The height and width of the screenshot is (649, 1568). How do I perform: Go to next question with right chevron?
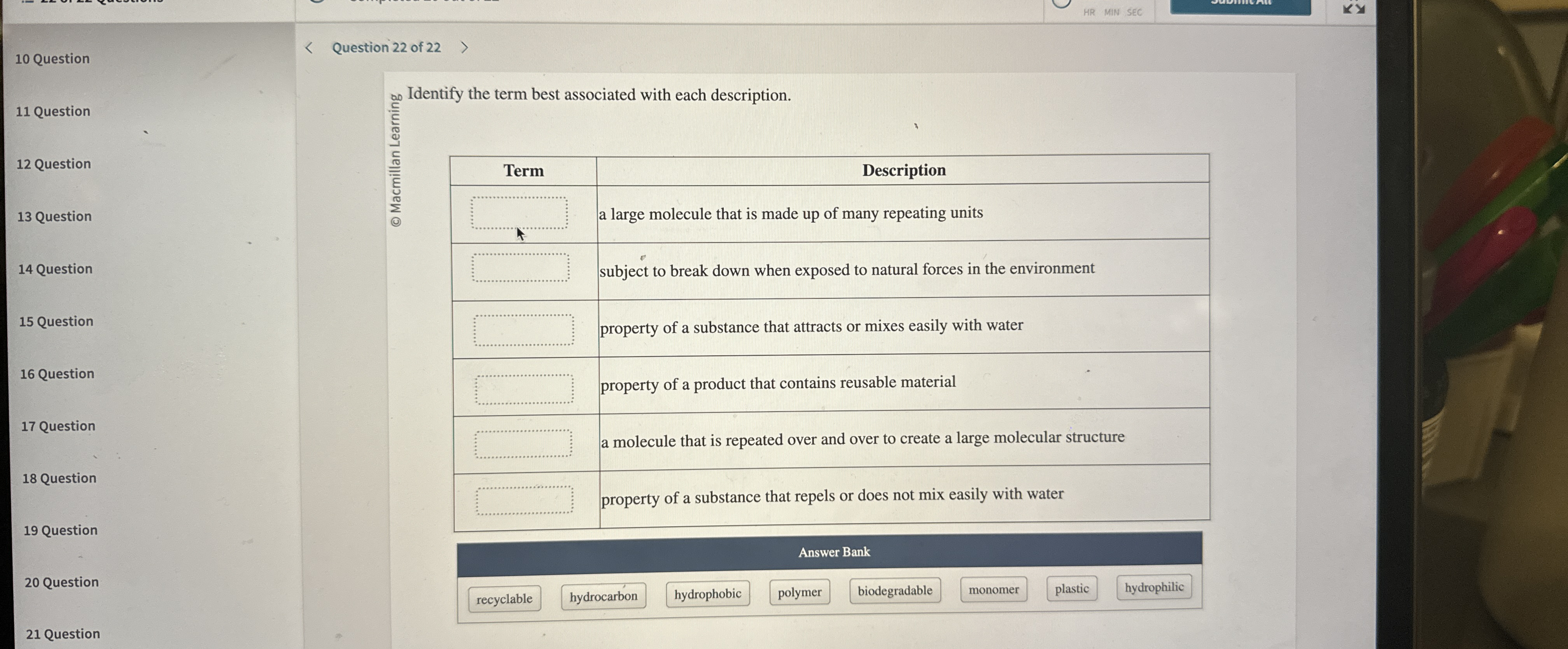tap(464, 47)
